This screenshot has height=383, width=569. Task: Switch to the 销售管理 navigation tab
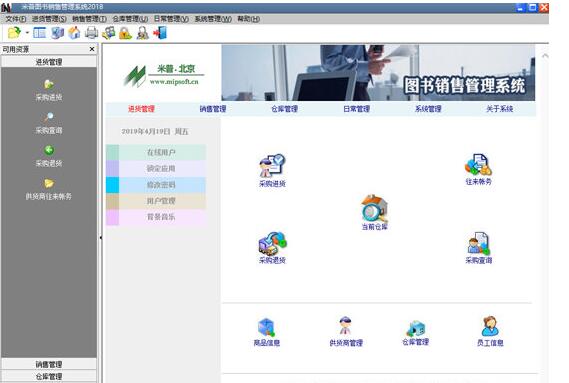click(213, 109)
